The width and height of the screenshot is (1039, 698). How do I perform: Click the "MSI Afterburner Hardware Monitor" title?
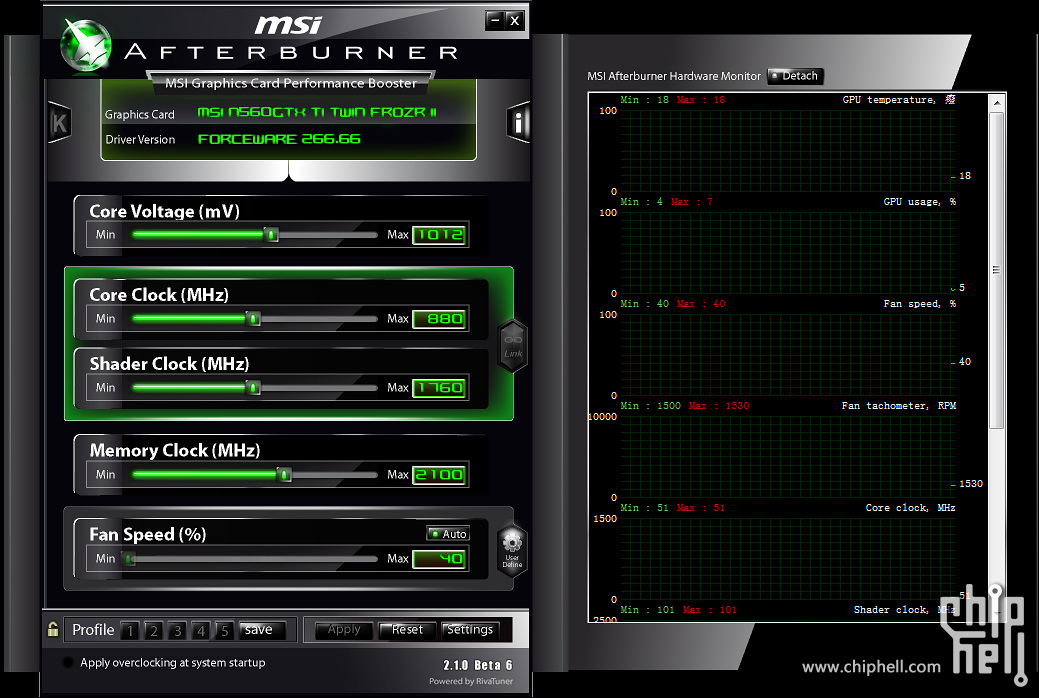pyautogui.click(x=674, y=76)
